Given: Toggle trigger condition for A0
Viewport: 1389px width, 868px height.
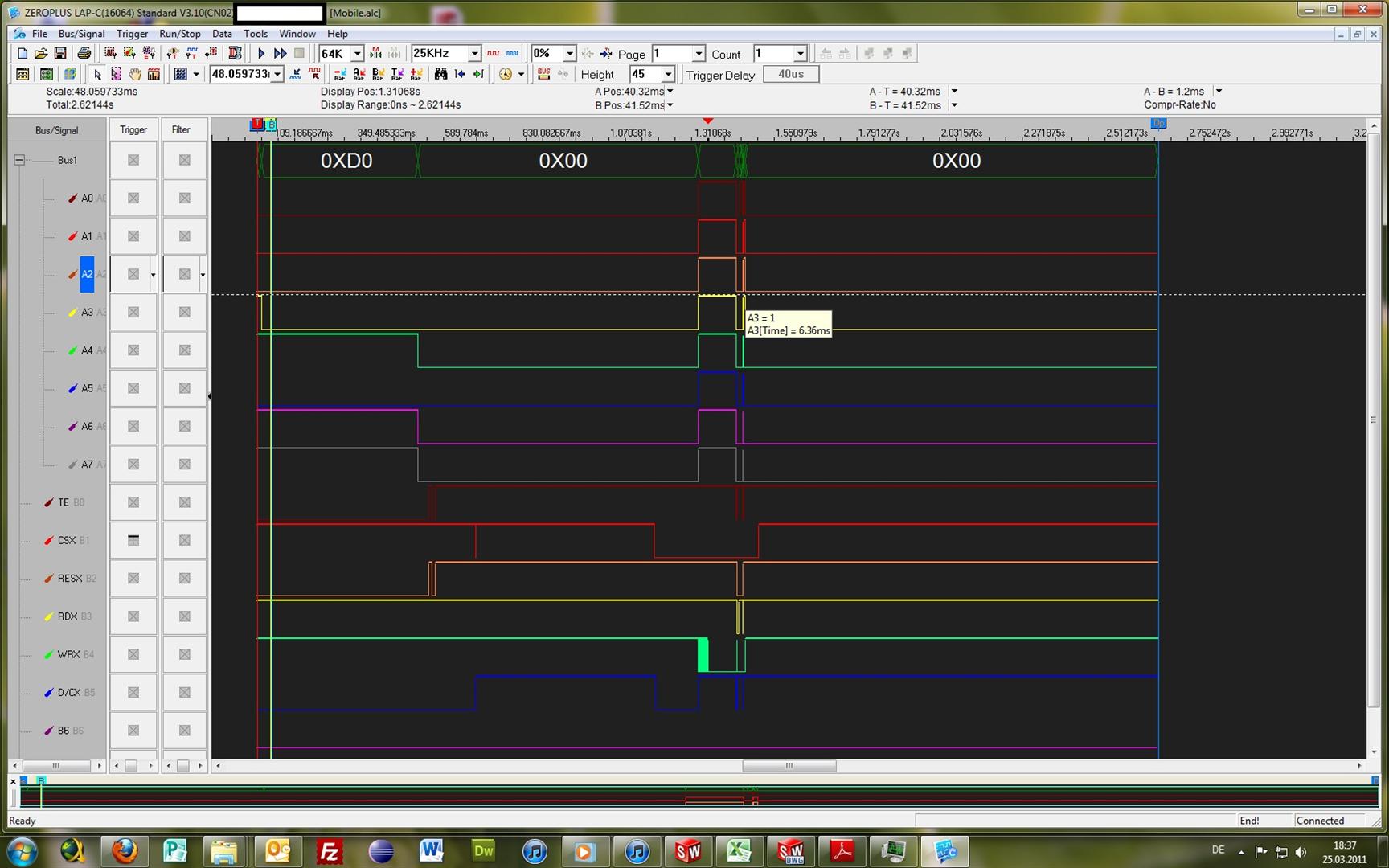Looking at the screenshot, I should [x=133, y=198].
